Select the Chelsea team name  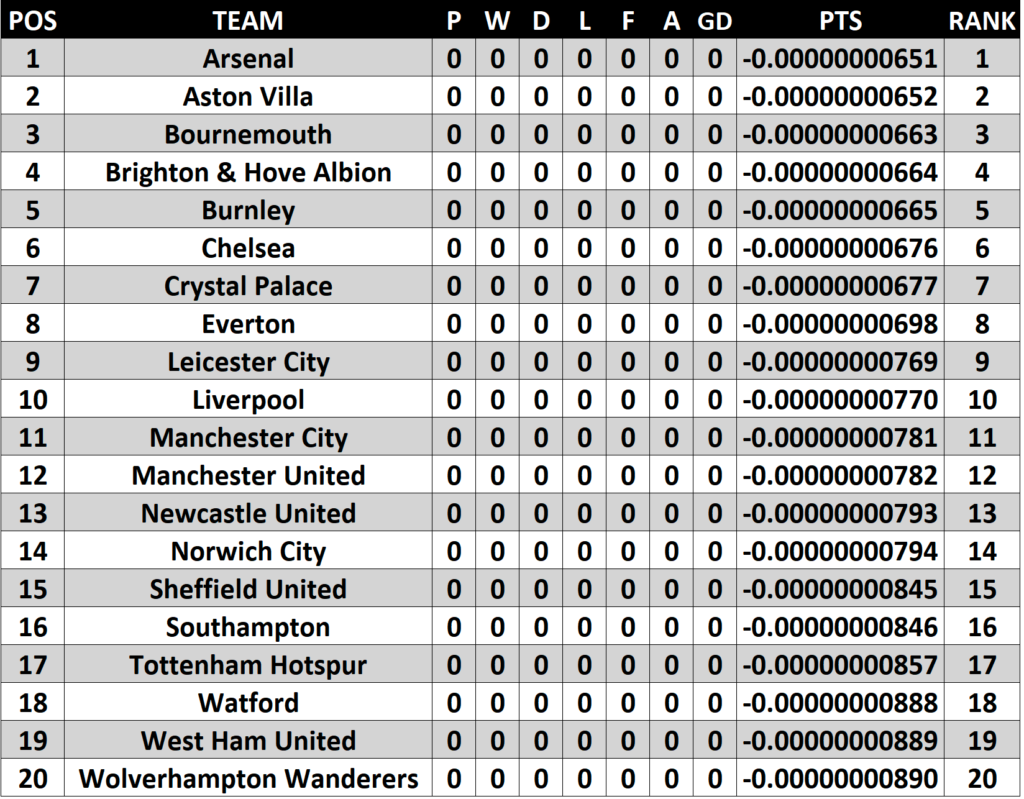tap(248, 248)
